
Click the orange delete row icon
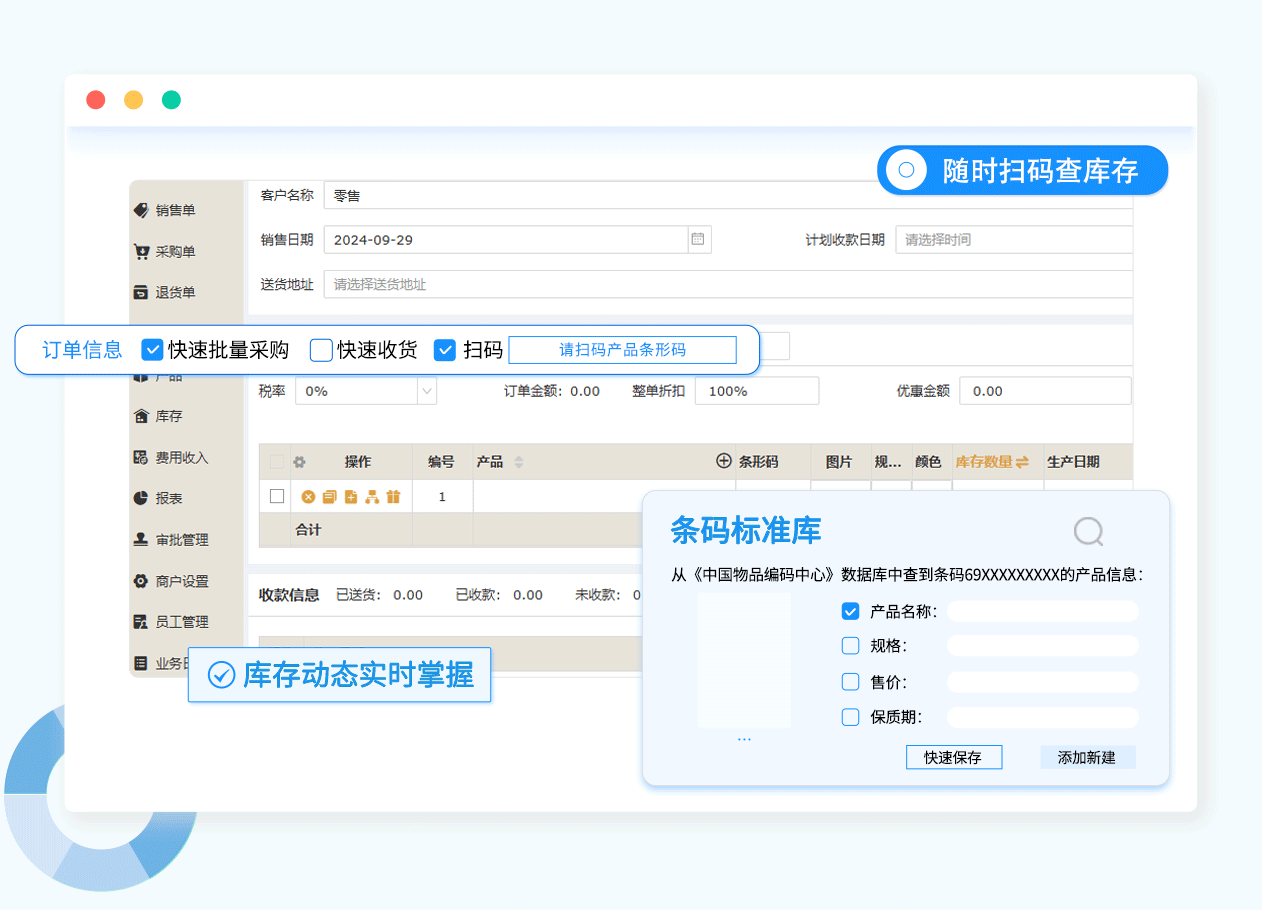(308, 497)
